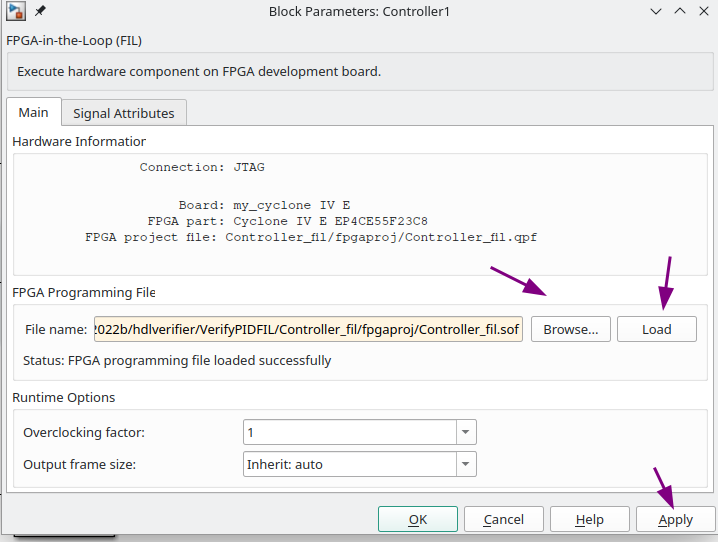Load the FPGA programming file
This screenshot has height=542, width=718.
point(657,329)
